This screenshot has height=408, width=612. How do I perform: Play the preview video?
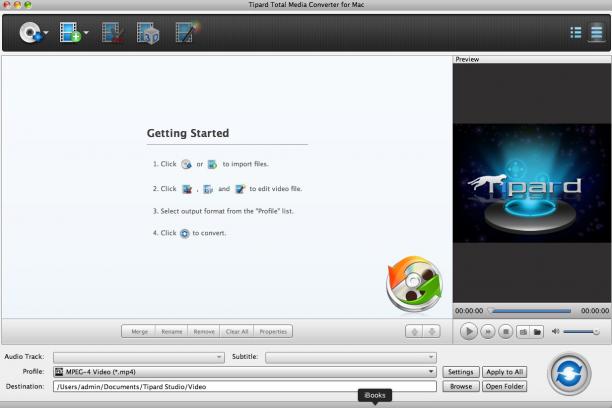coord(469,331)
